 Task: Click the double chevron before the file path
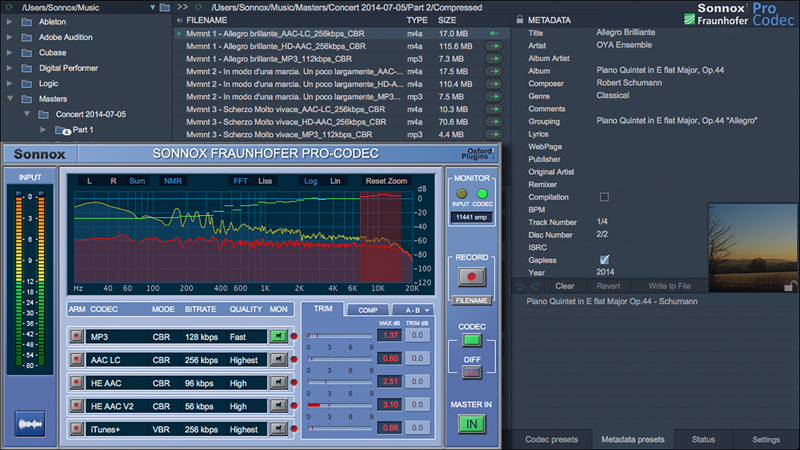(x=182, y=7)
